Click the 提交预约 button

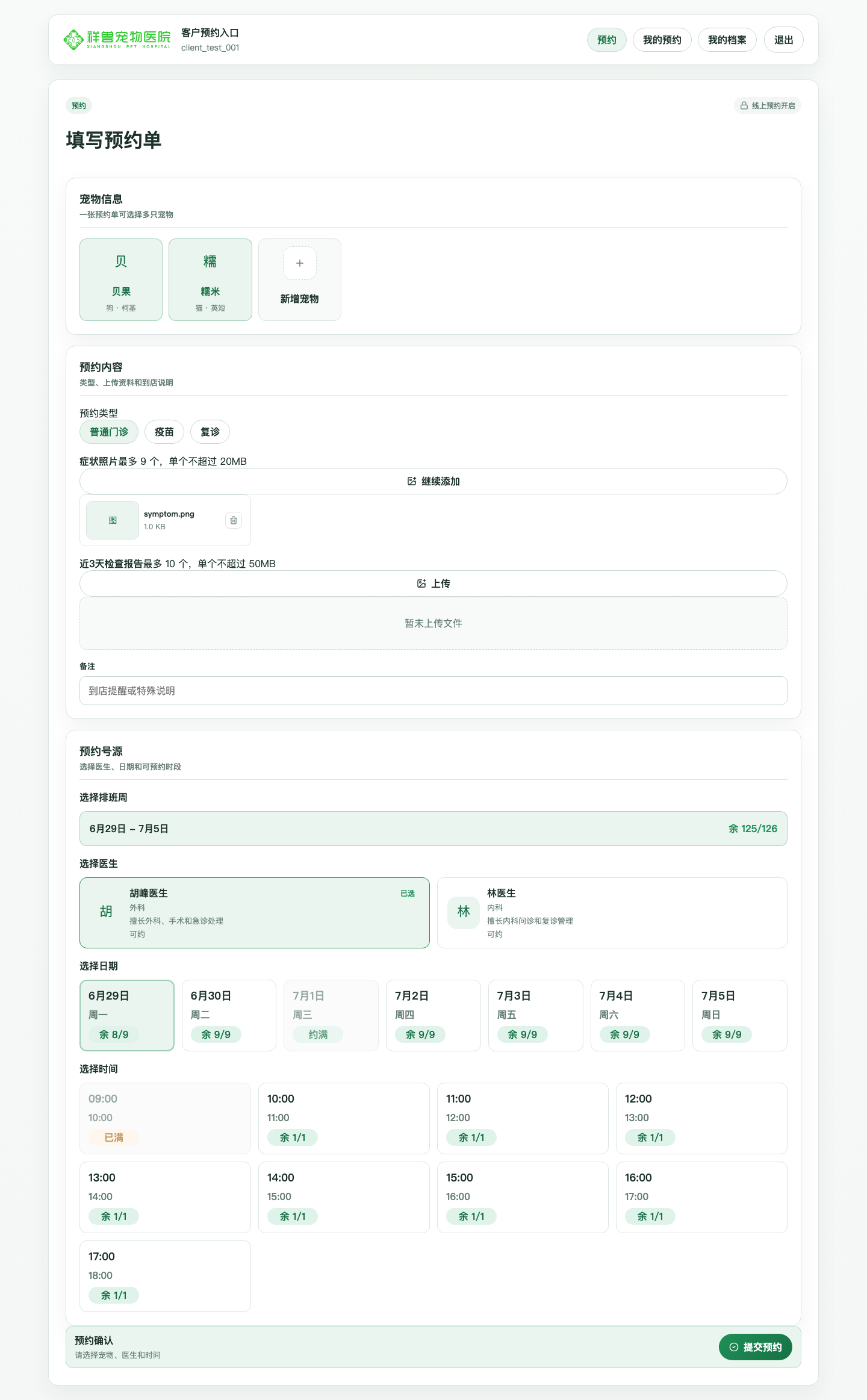(x=756, y=1347)
